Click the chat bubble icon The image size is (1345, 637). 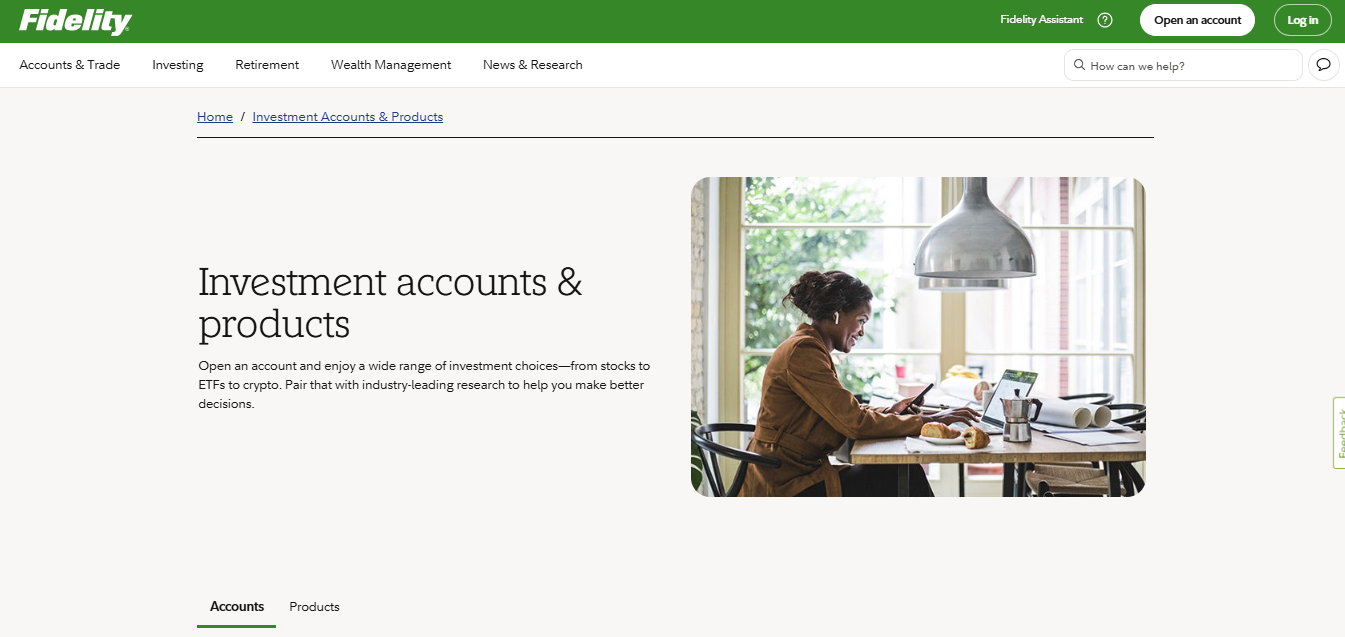click(1324, 65)
